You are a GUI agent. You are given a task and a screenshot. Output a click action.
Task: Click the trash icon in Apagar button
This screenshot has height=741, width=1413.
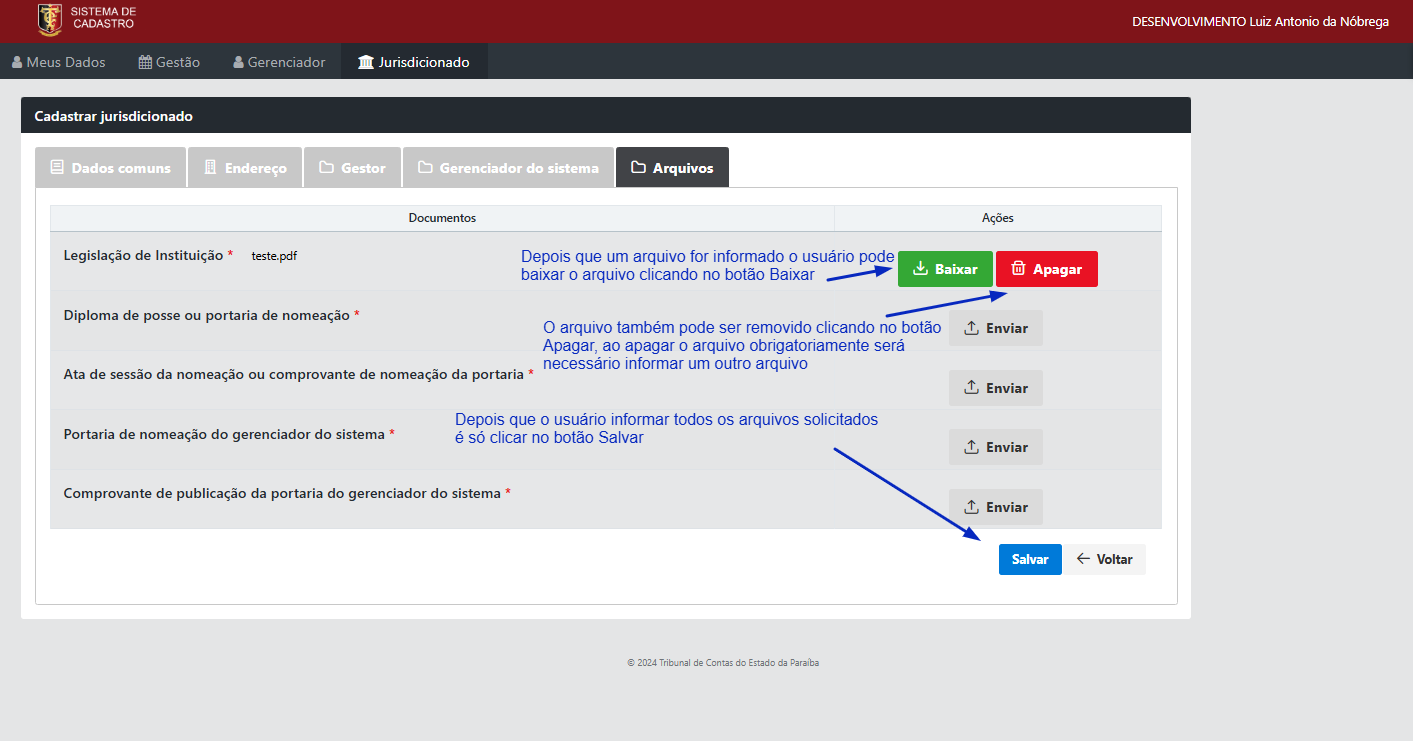(1018, 268)
